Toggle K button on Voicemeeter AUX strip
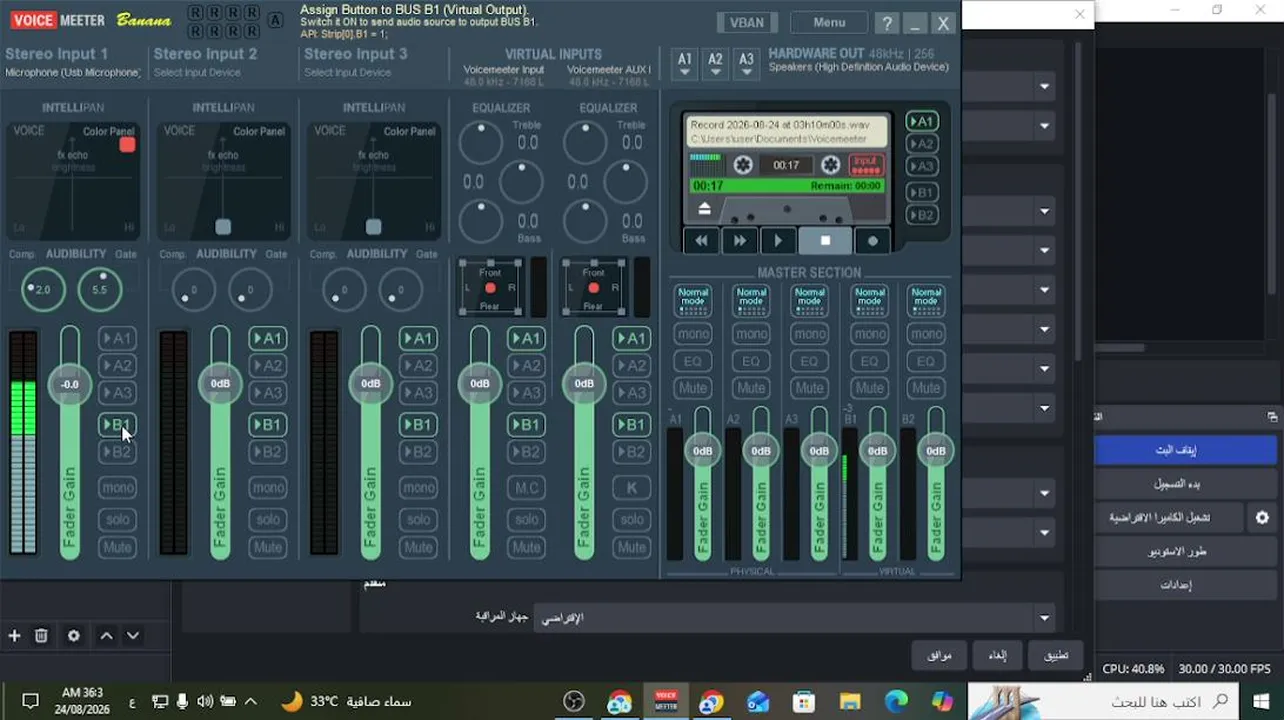Screen dimensions: 1284x720 pyautogui.click(x=631, y=488)
